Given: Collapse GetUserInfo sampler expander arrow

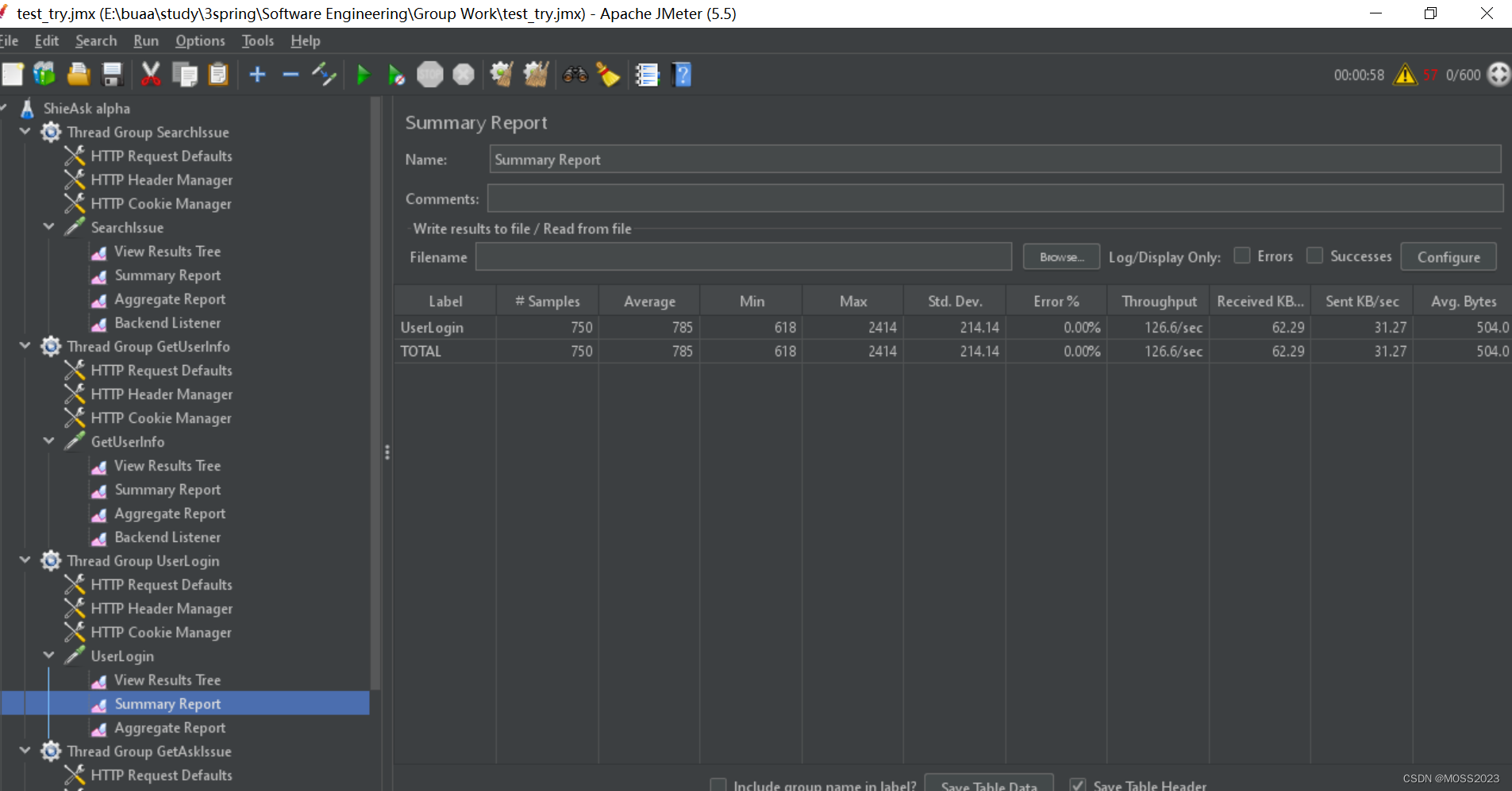Looking at the screenshot, I should [x=48, y=441].
